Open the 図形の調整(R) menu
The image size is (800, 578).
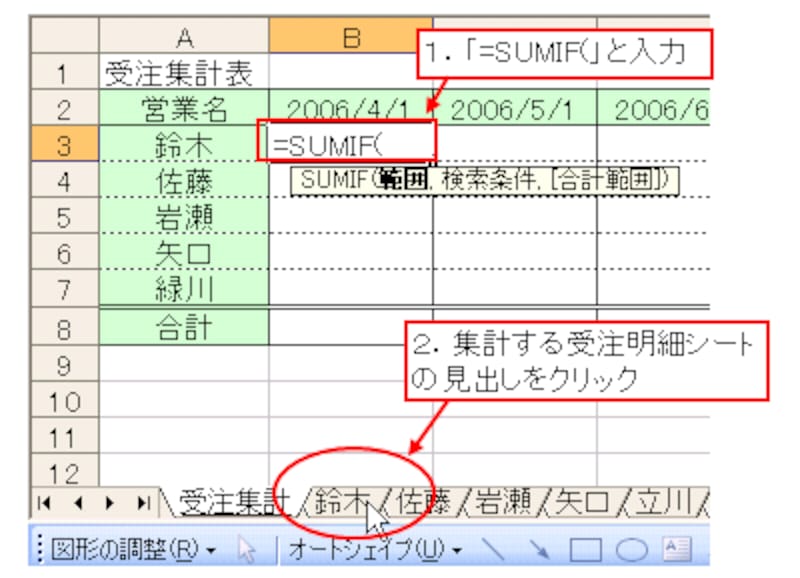[x=133, y=550]
